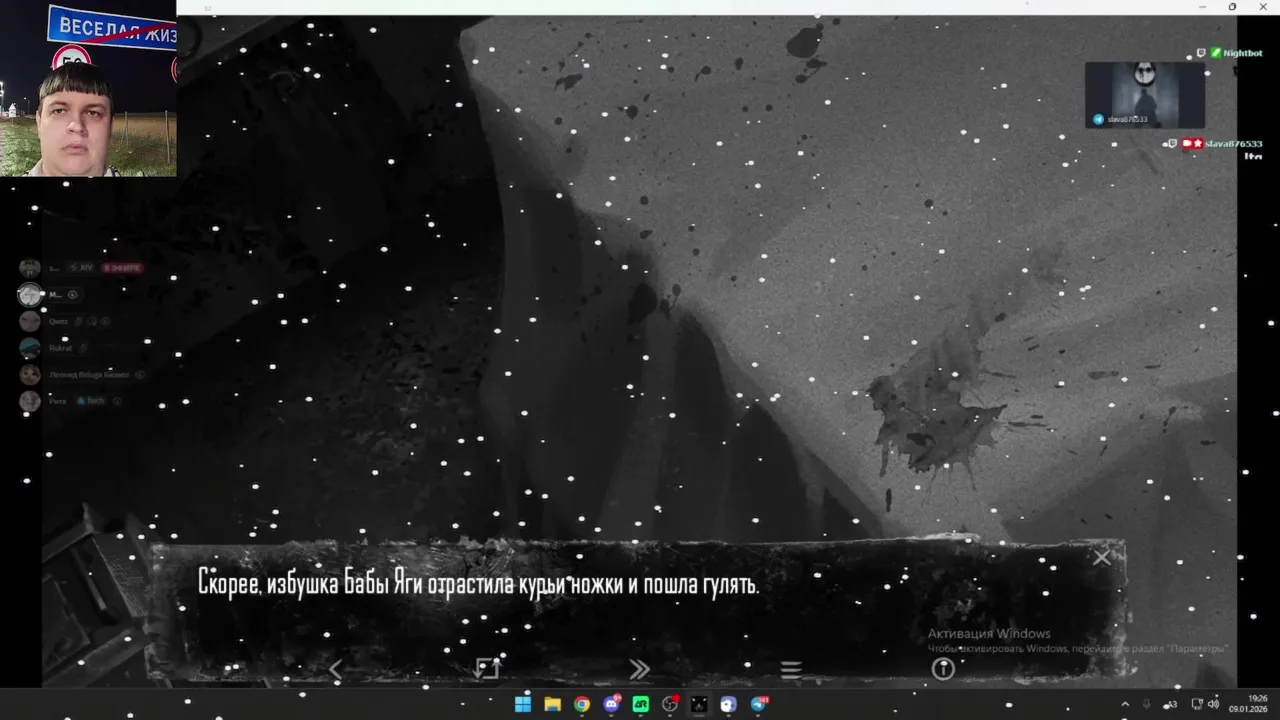
Task: Open Telegram from taskbar
Action: coord(759,704)
